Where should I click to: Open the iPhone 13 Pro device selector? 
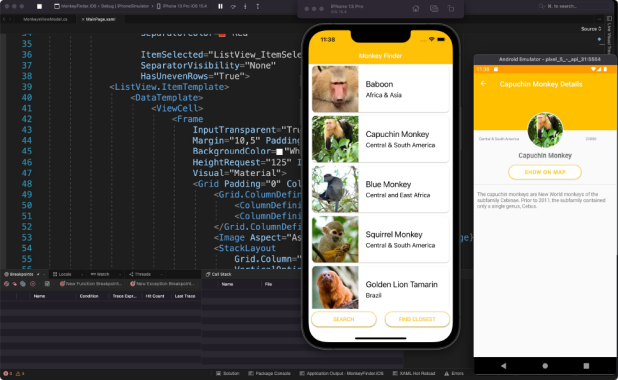point(182,6)
